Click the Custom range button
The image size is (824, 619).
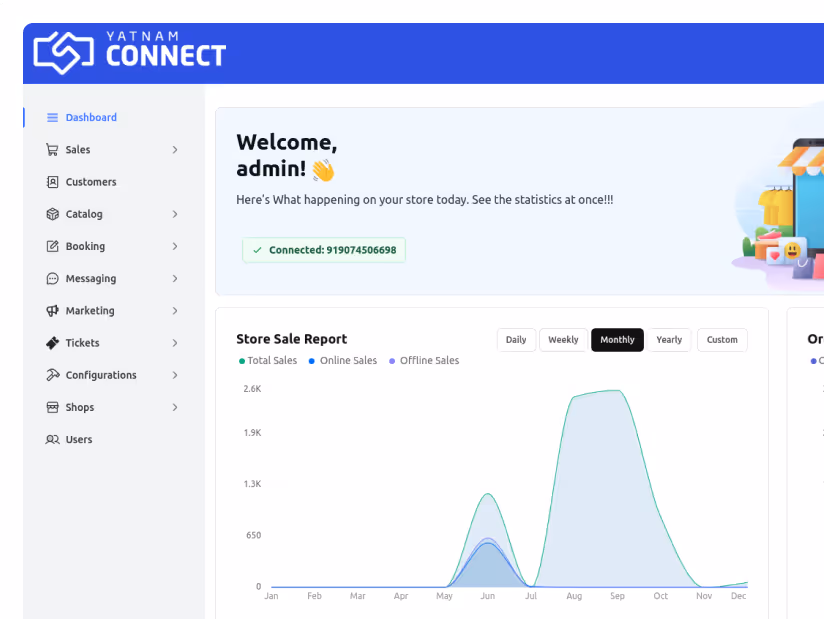click(x=722, y=340)
